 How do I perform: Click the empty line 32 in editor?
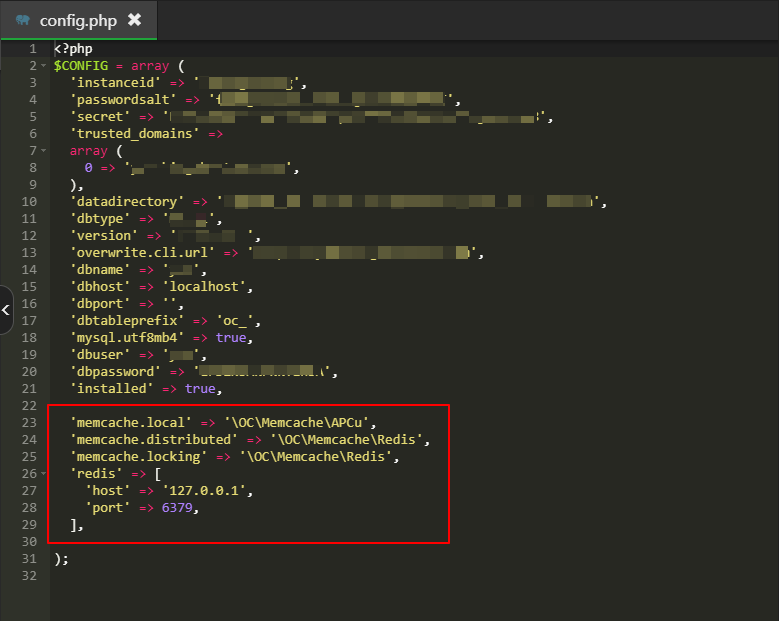(300, 576)
